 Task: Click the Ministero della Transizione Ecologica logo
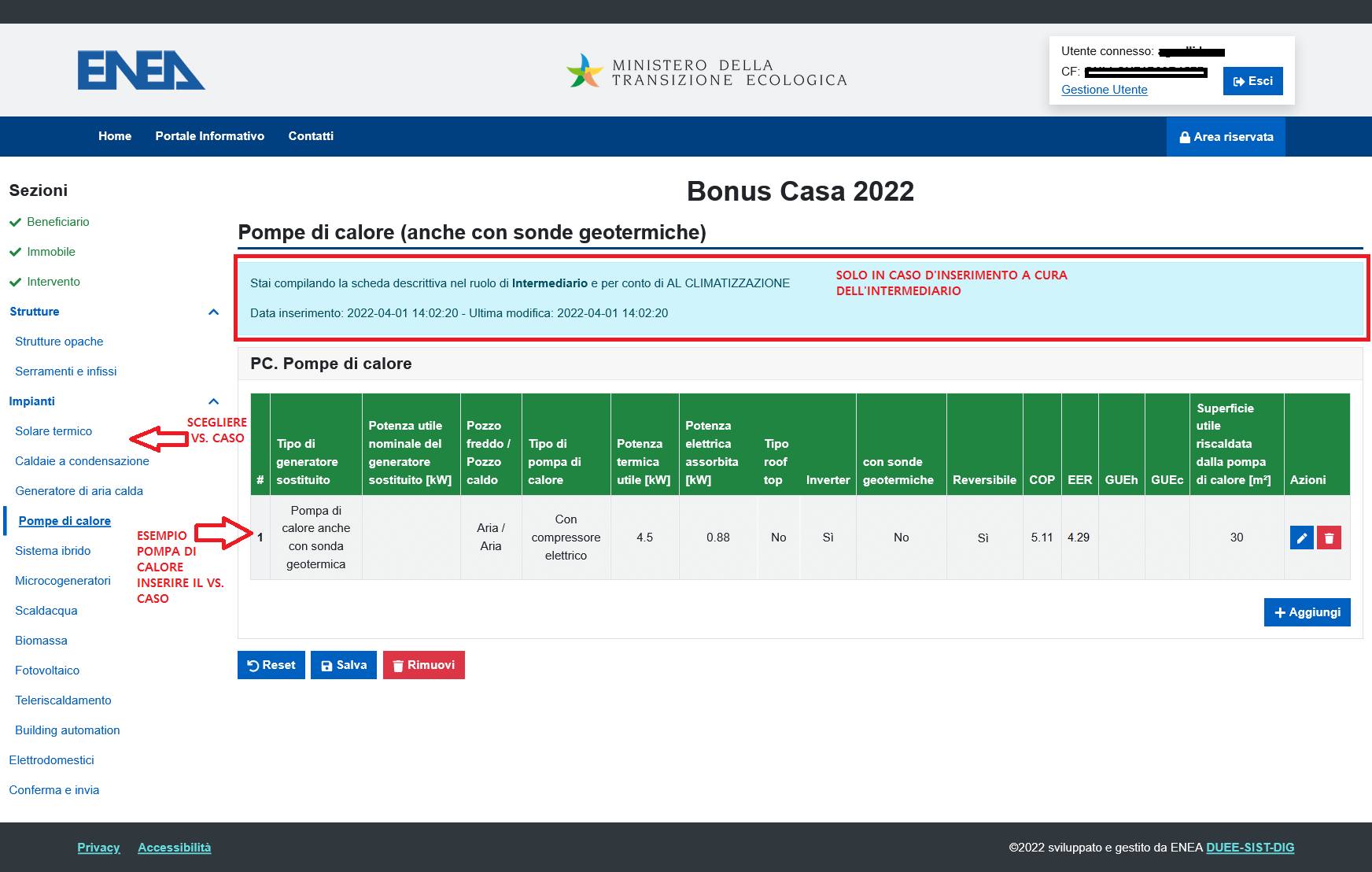tap(706, 71)
